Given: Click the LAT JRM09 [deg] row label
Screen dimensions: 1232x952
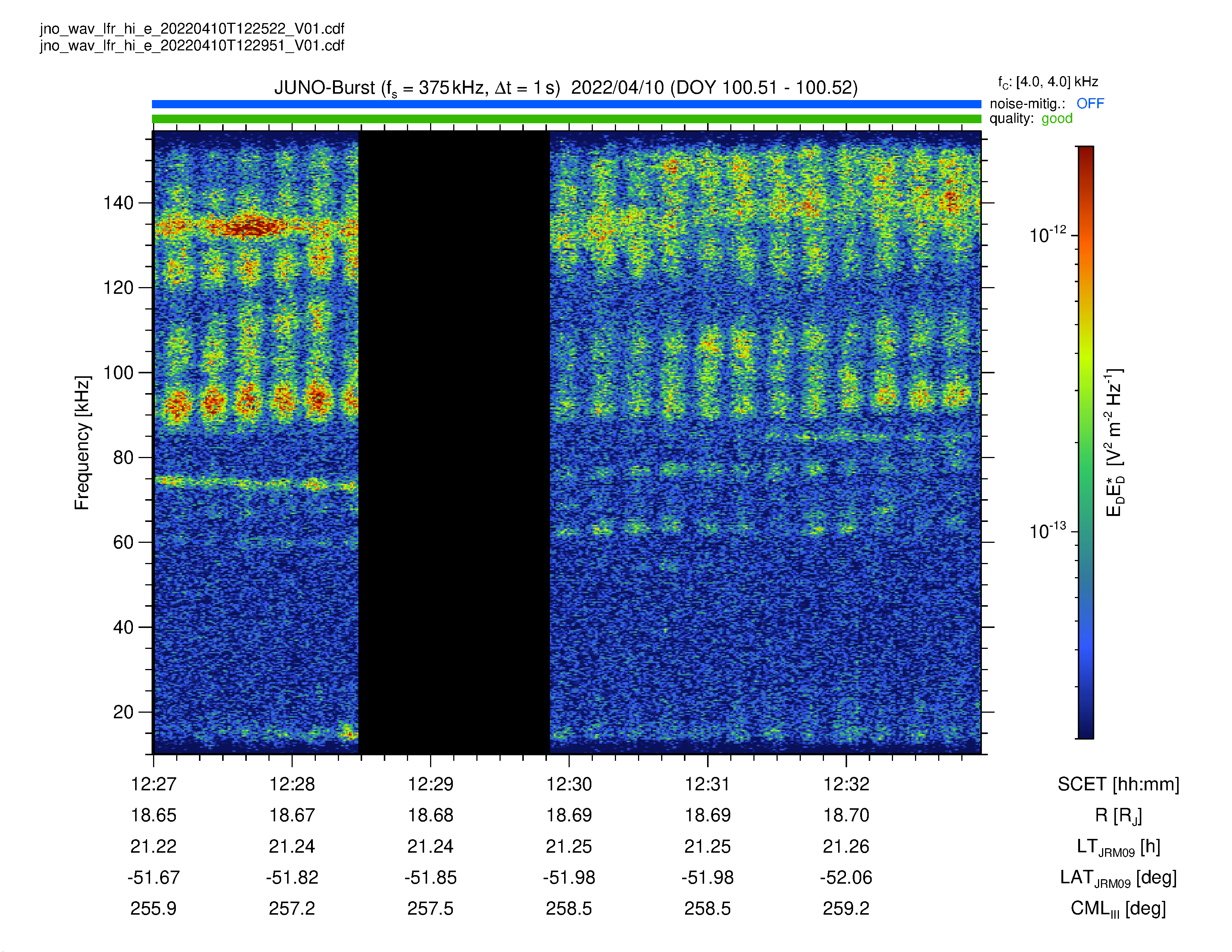Looking at the screenshot, I should tap(1118, 878).
